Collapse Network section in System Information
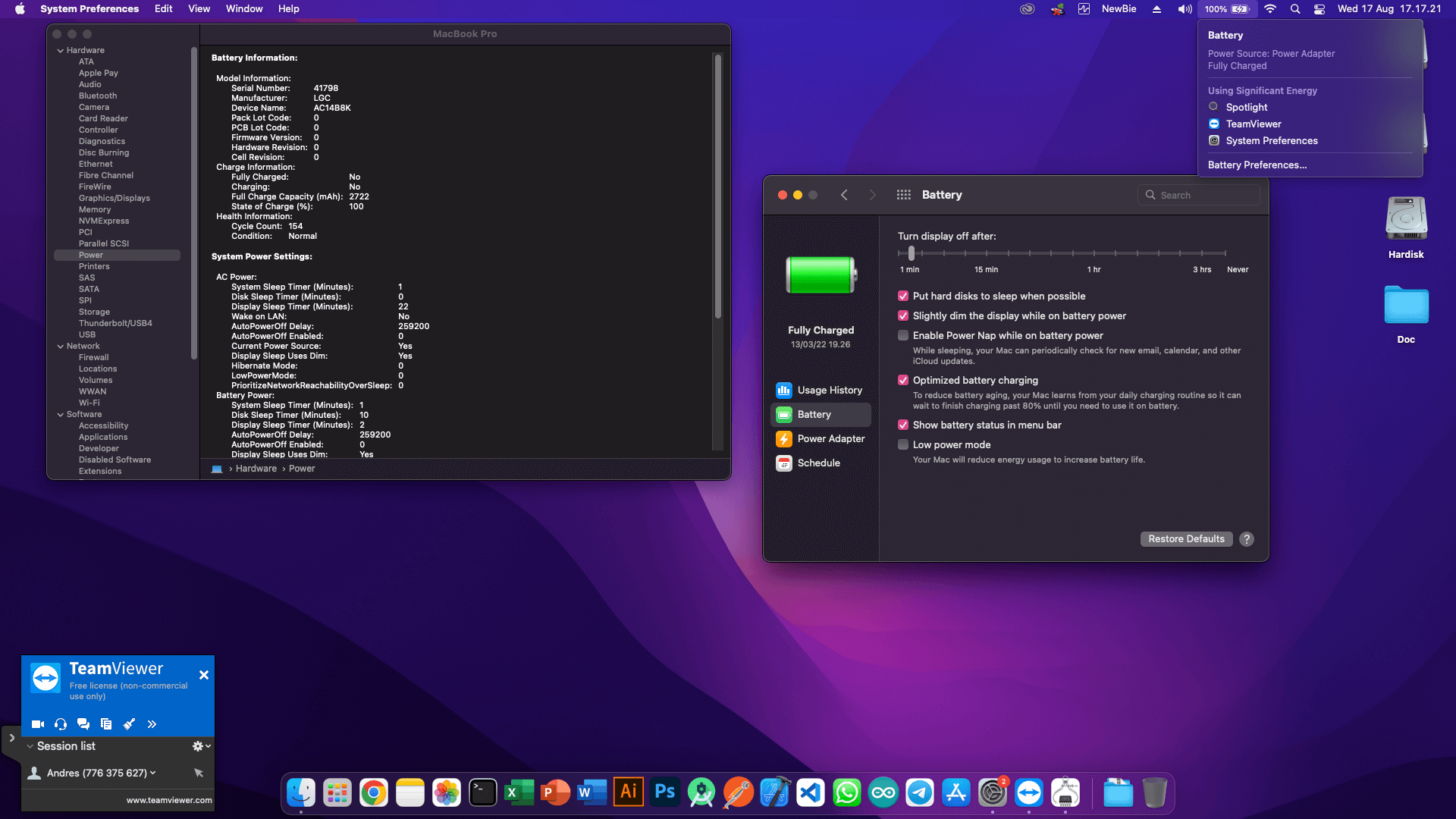The width and height of the screenshot is (1456, 819). point(60,347)
